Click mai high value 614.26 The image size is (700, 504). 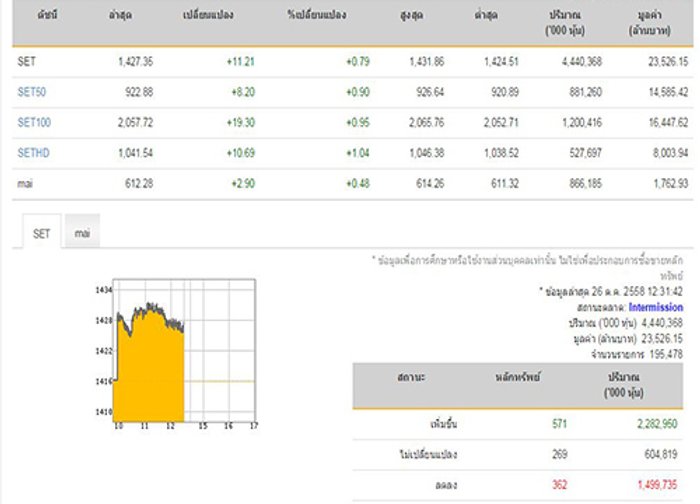[x=430, y=183]
